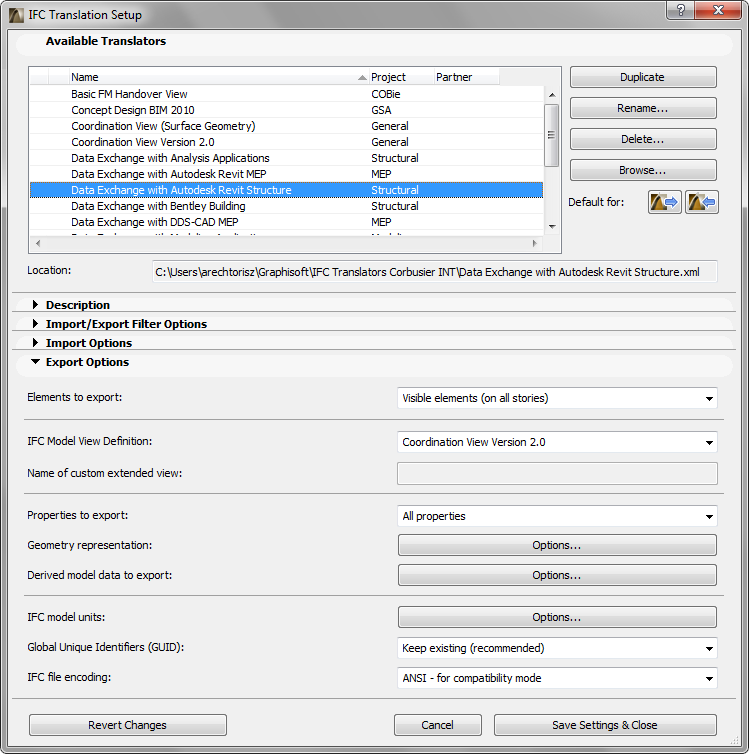Click the Rename... button
This screenshot has height=754, width=749.
coord(643,108)
